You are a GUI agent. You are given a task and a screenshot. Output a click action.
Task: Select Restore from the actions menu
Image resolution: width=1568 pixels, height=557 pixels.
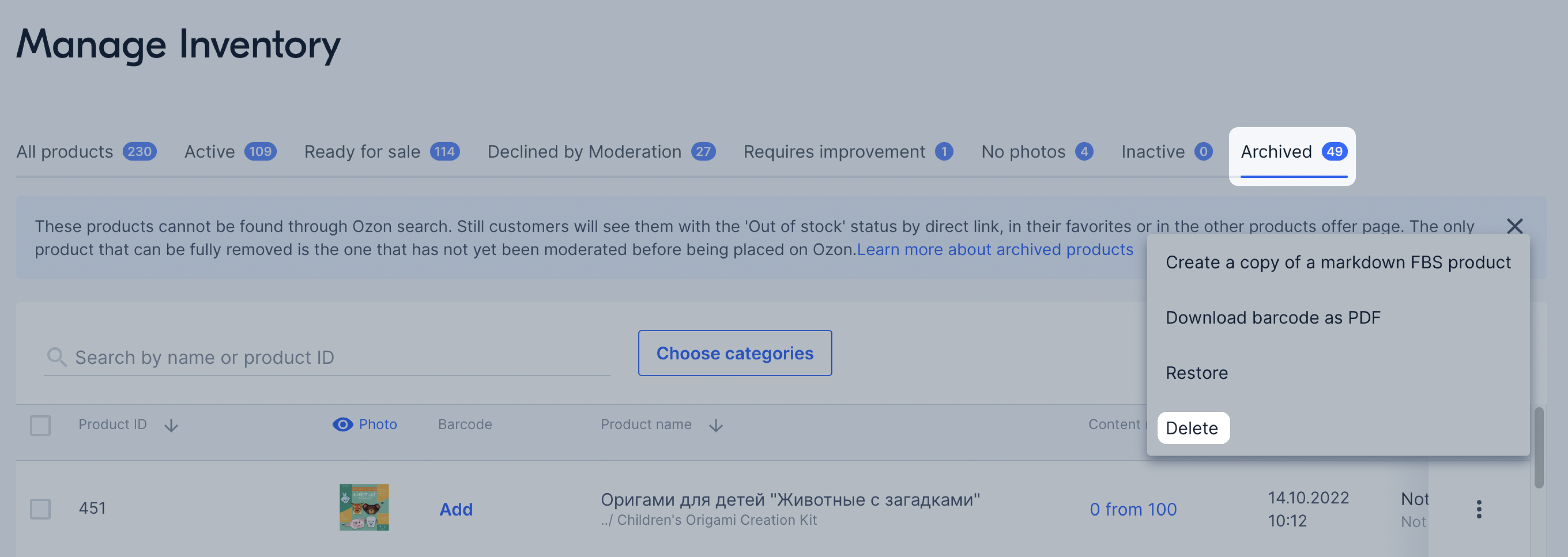[1197, 373]
